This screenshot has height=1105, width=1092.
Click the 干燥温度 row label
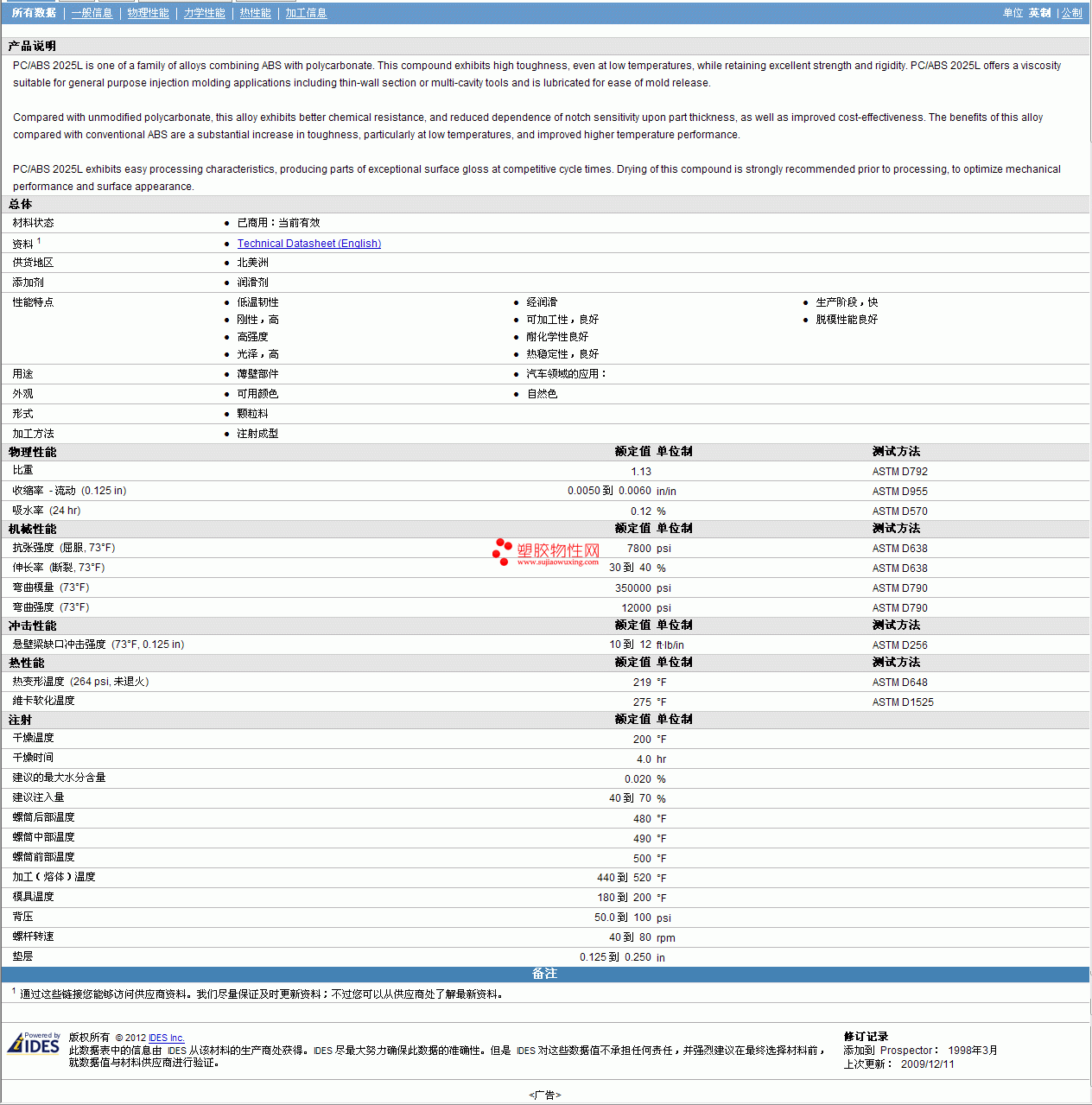(33, 738)
